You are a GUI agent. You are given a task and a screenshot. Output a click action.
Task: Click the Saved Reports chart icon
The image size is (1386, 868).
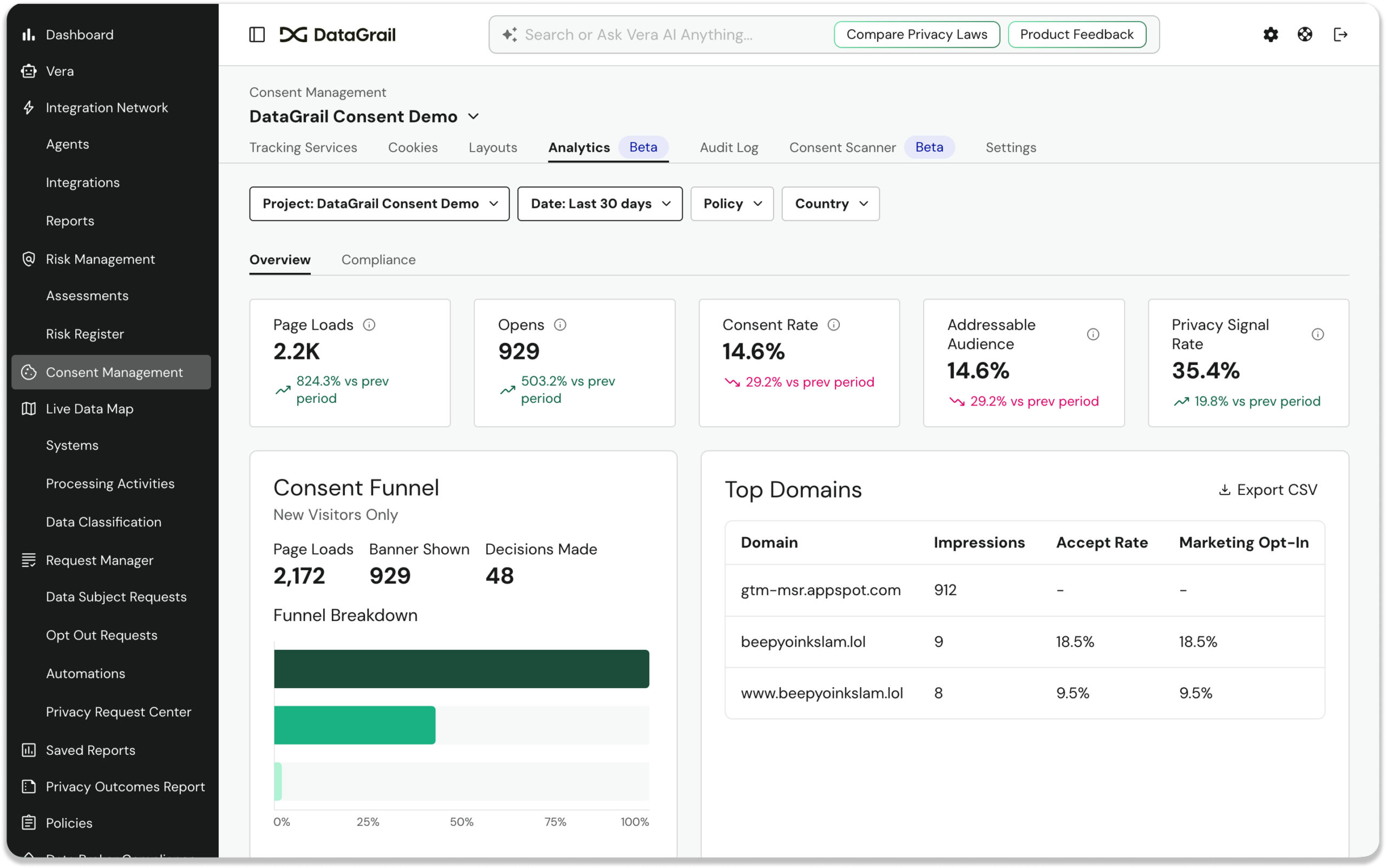pyautogui.click(x=28, y=750)
